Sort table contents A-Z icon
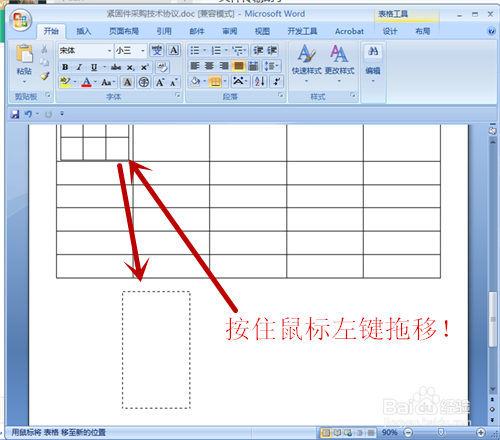The width and height of the screenshot is (500, 440). coord(260,81)
